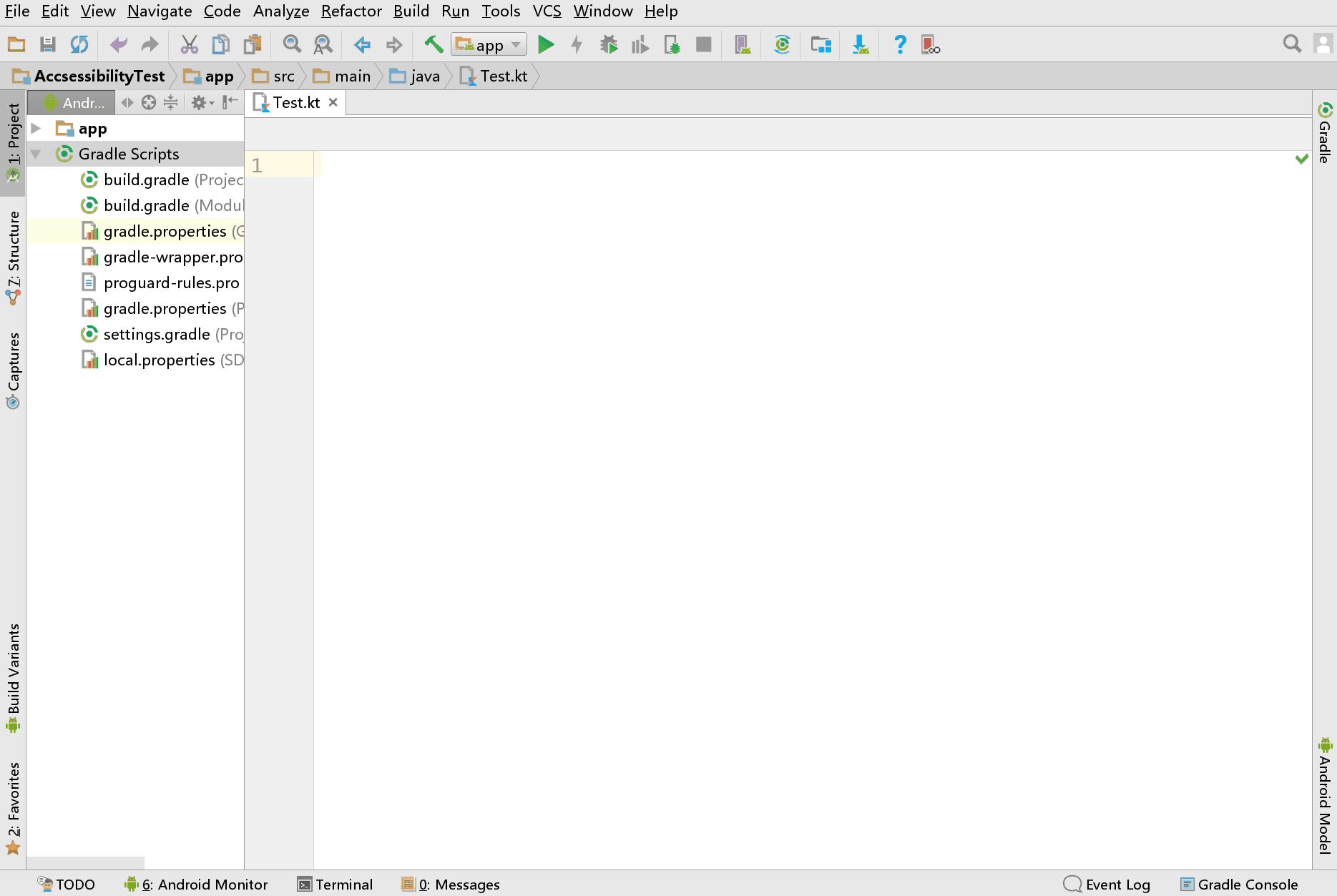The width and height of the screenshot is (1337, 896).
Task: Apply changes with the lightning bolt icon
Action: tap(577, 45)
